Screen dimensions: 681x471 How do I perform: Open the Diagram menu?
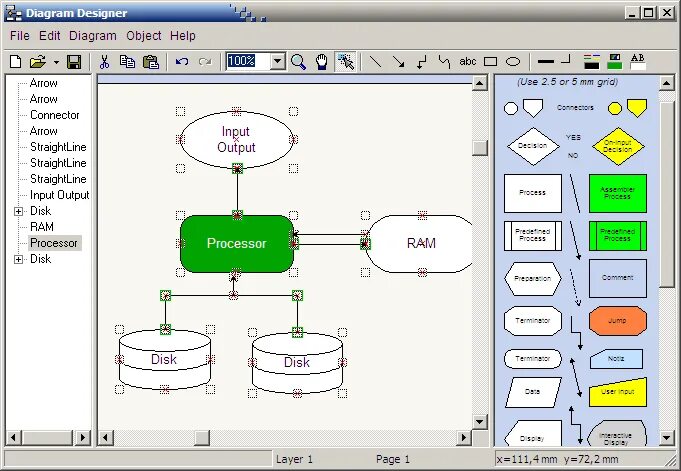93,36
